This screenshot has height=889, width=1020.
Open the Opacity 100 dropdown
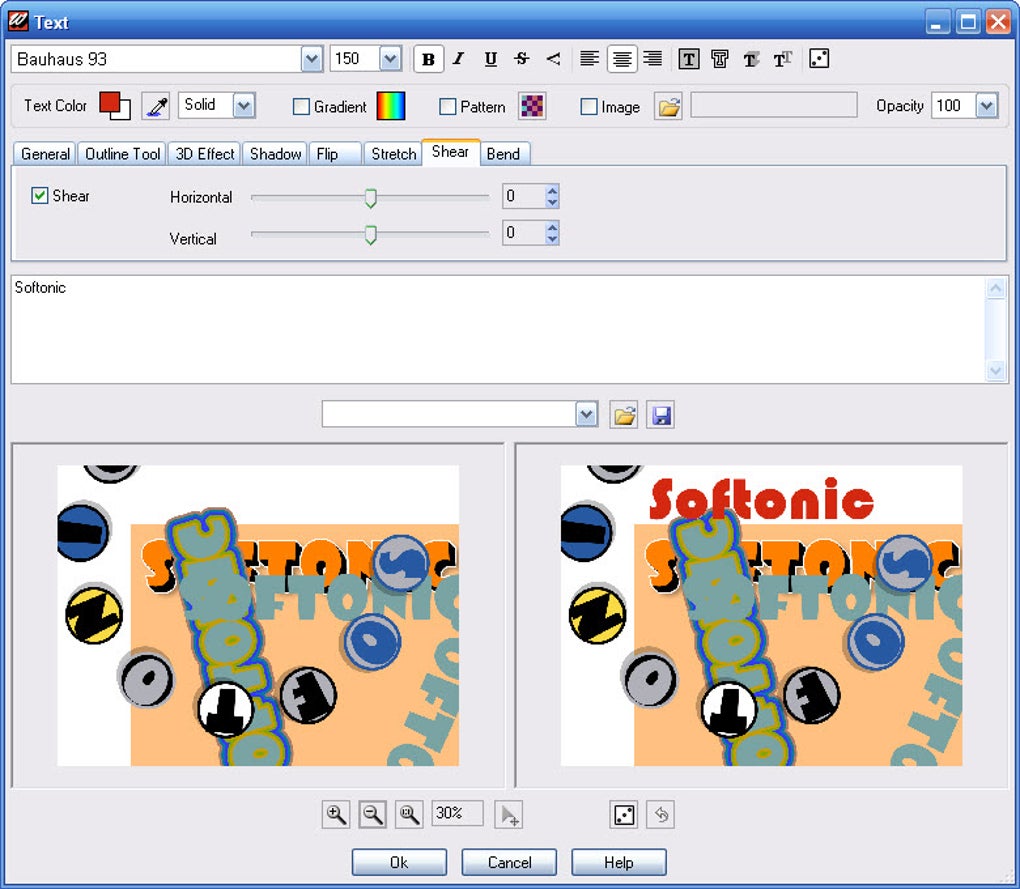tap(987, 105)
